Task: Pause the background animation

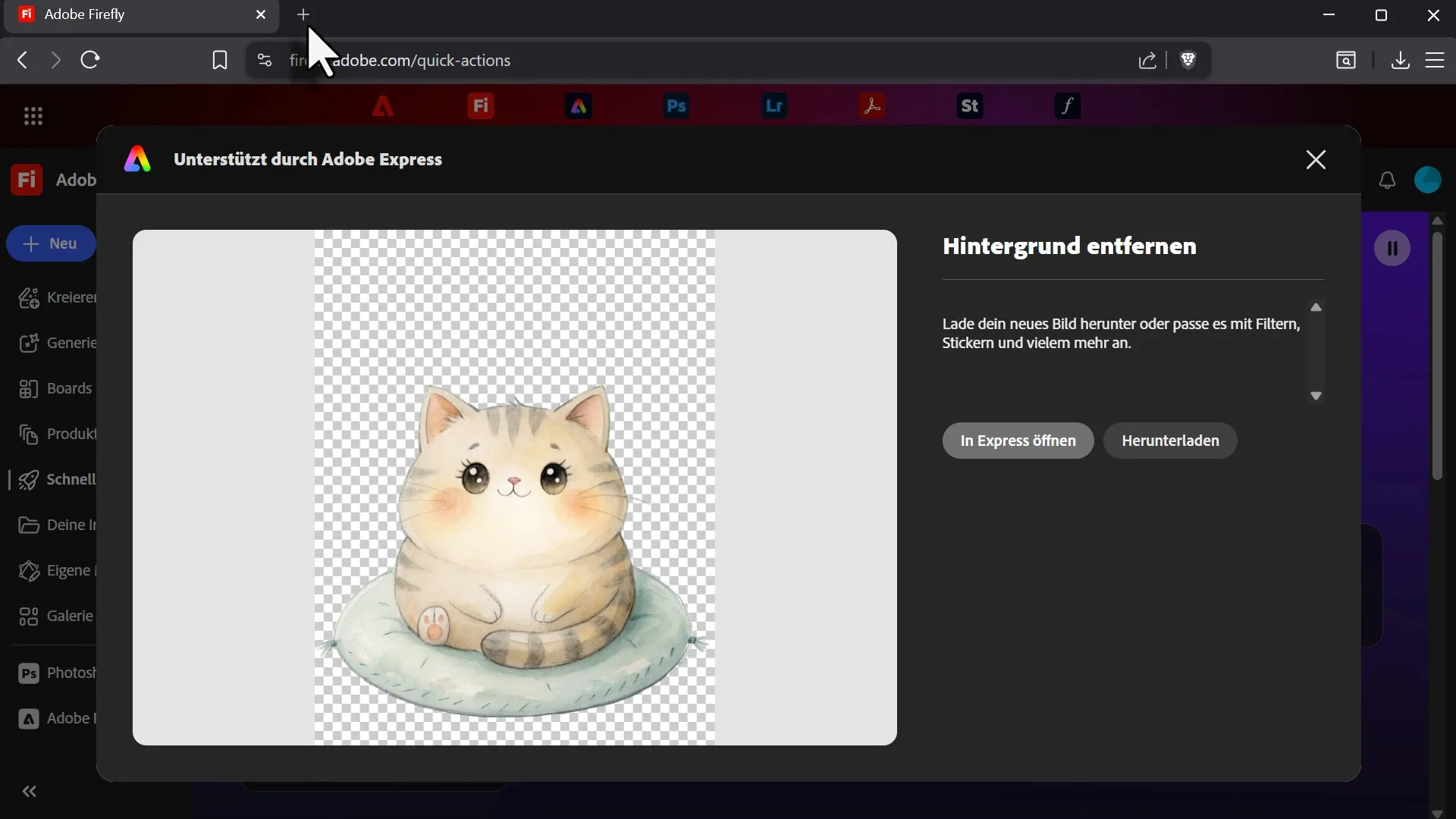Action: (x=1392, y=248)
